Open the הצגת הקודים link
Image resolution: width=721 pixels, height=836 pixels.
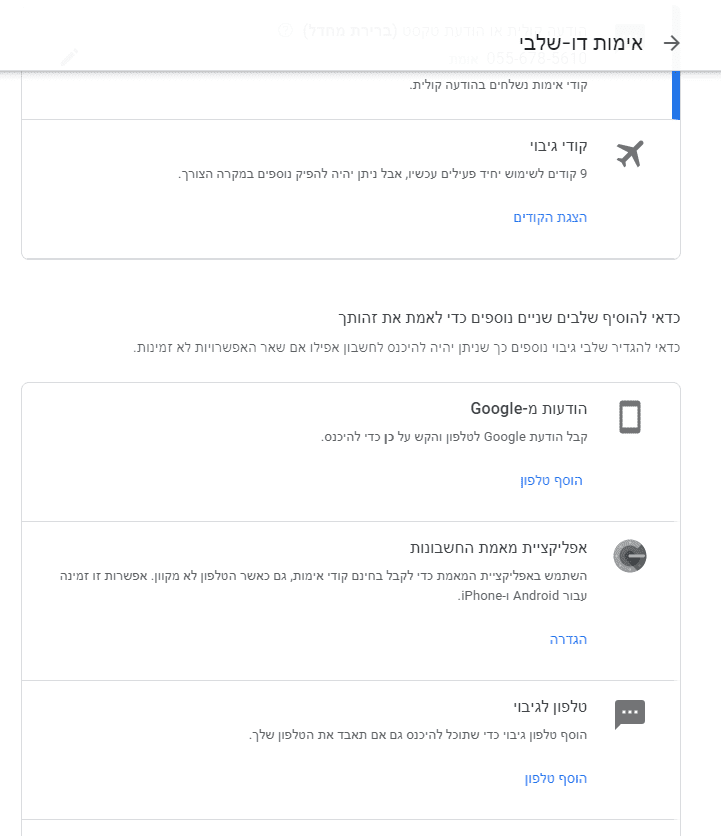(x=550, y=217)
